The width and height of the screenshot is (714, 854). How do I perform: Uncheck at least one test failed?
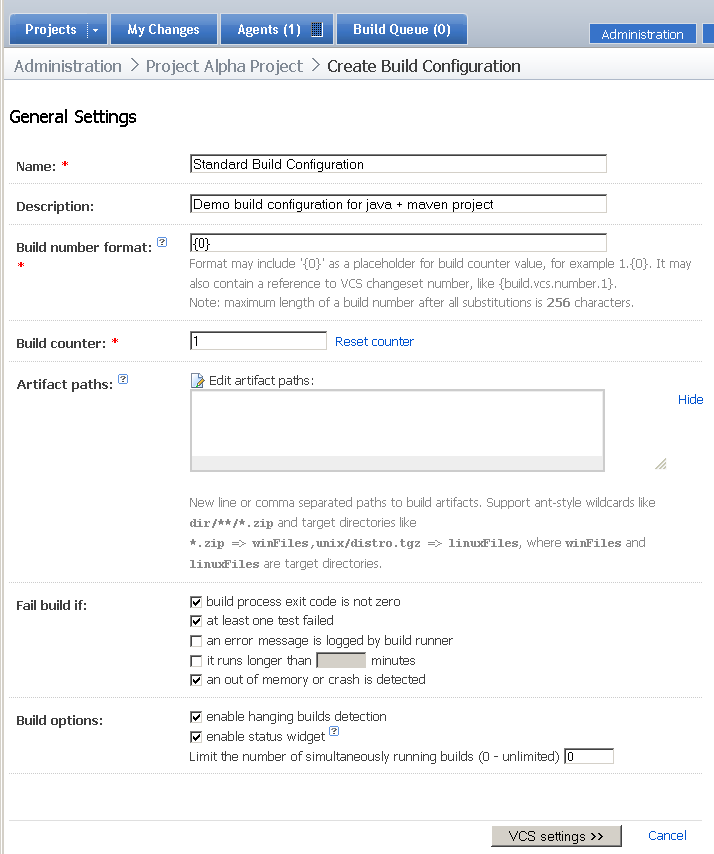(196, 621)
